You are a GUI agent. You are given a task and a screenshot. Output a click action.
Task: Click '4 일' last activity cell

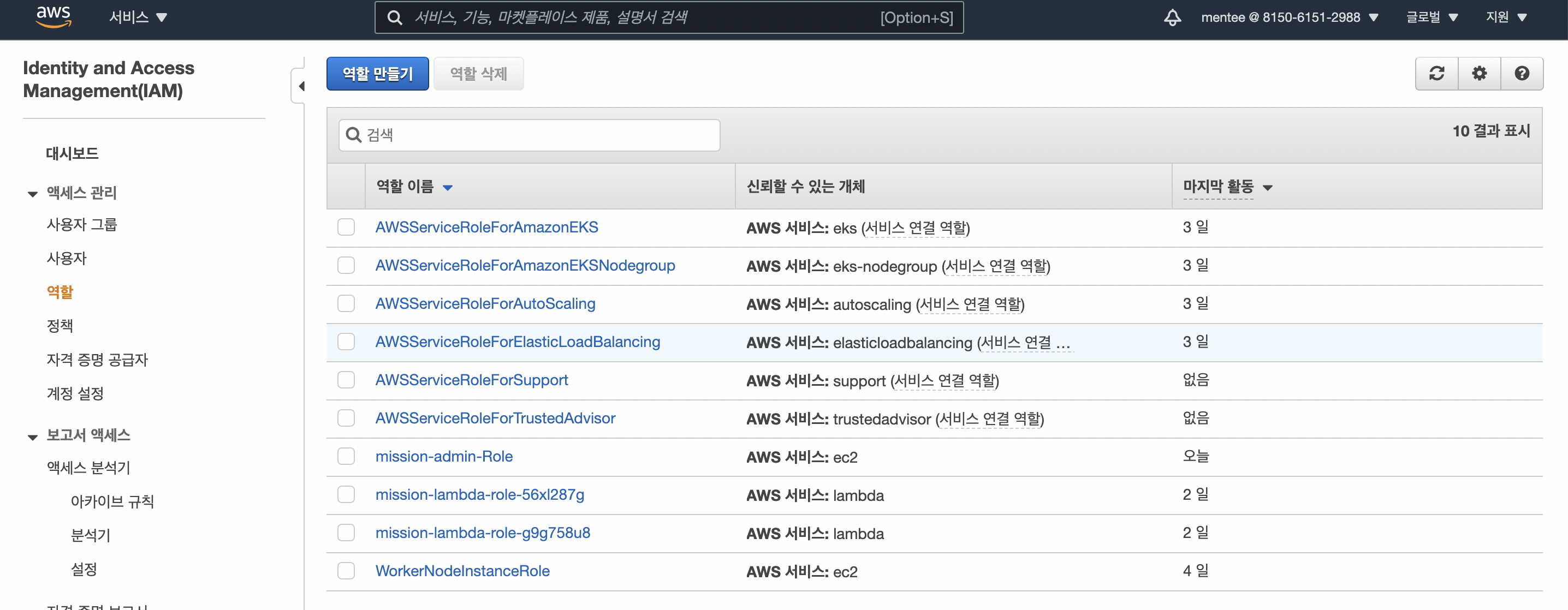[x=1196, y=571]
